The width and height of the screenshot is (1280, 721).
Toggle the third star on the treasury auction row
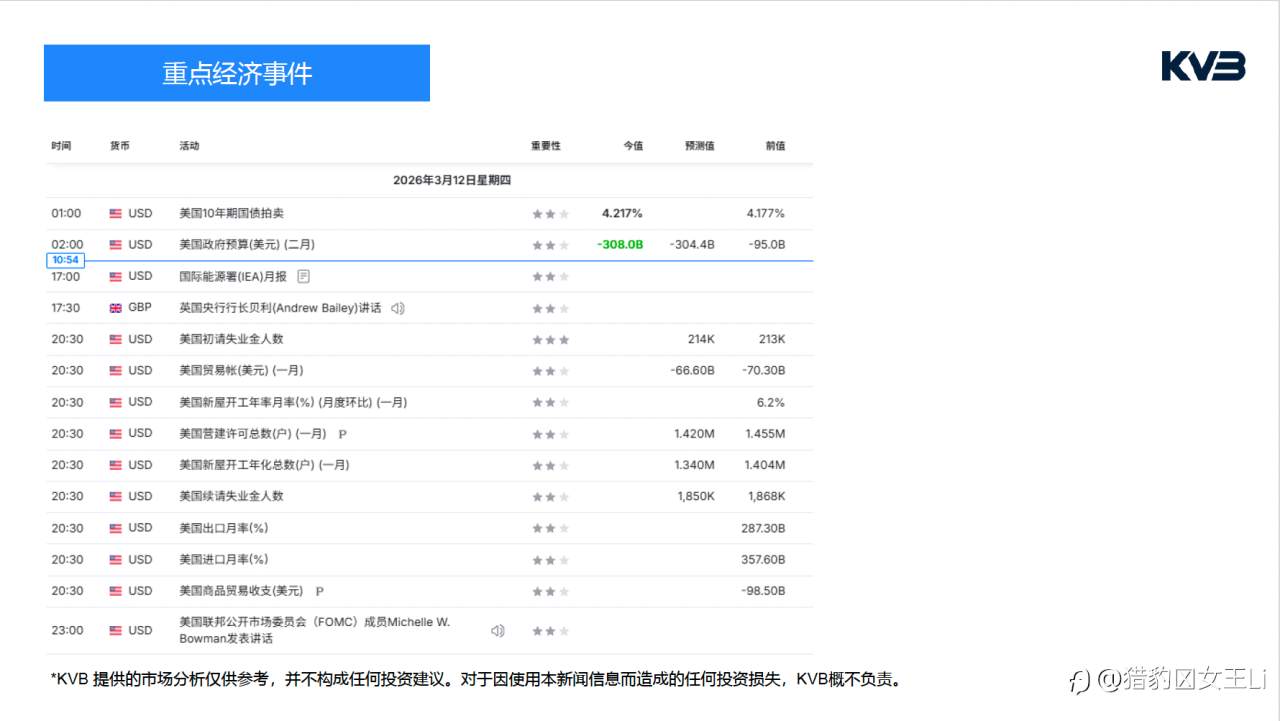(x=565, y=213)
